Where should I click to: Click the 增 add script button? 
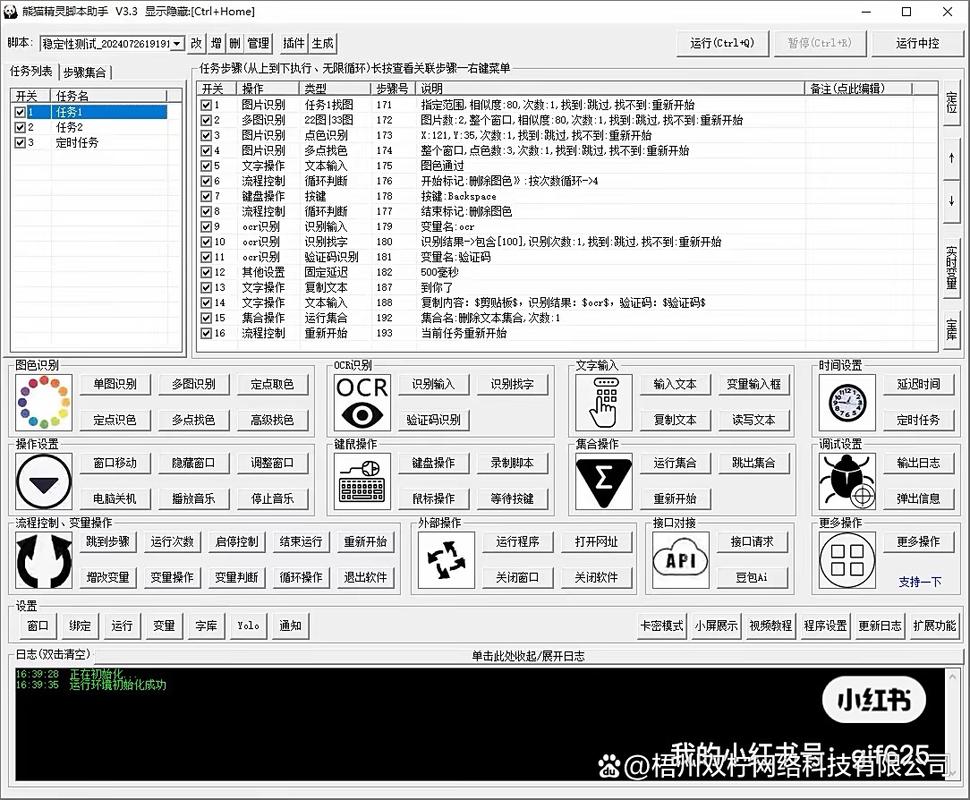(x=216, y=43)
